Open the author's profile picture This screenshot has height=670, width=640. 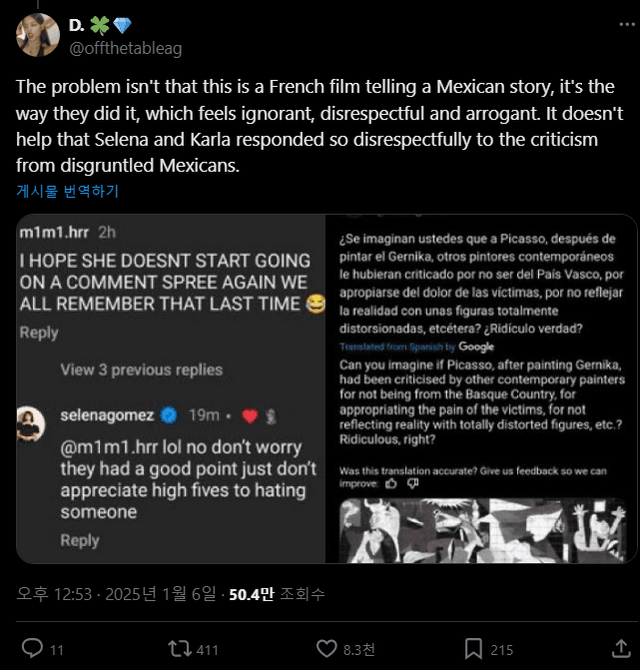37,36
